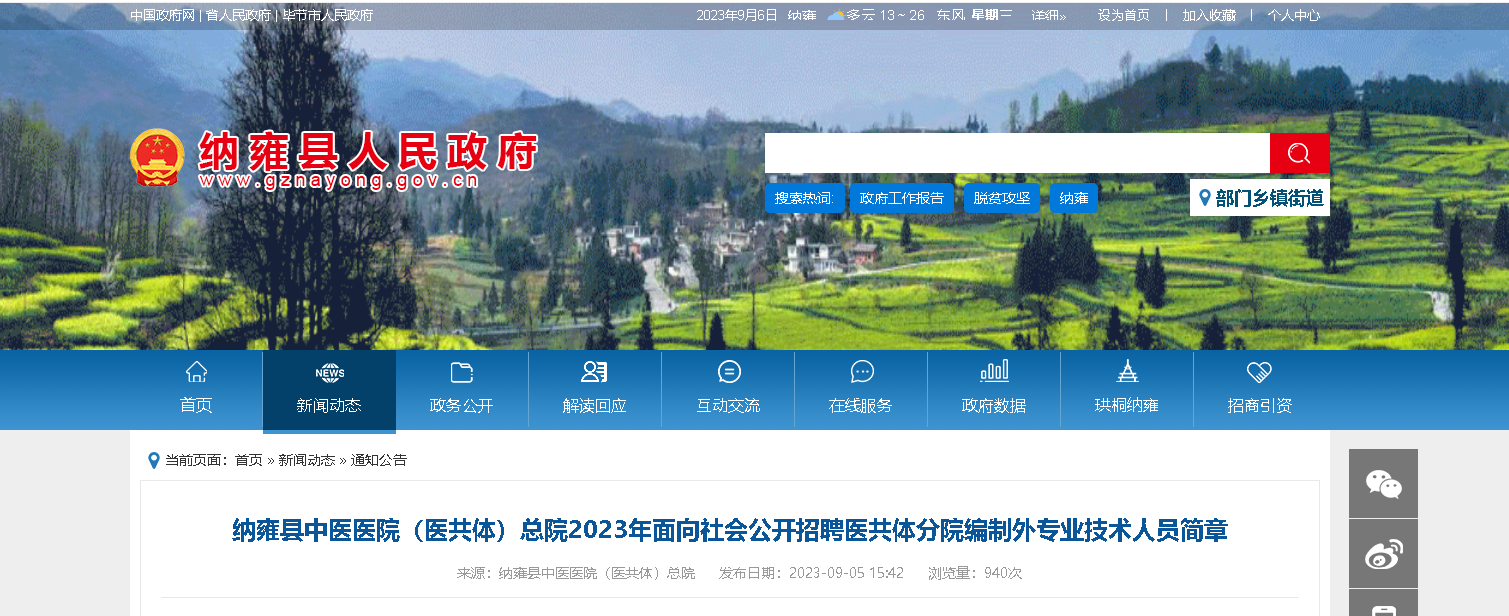Follow the 中国政府网 top link

(162, 15)
